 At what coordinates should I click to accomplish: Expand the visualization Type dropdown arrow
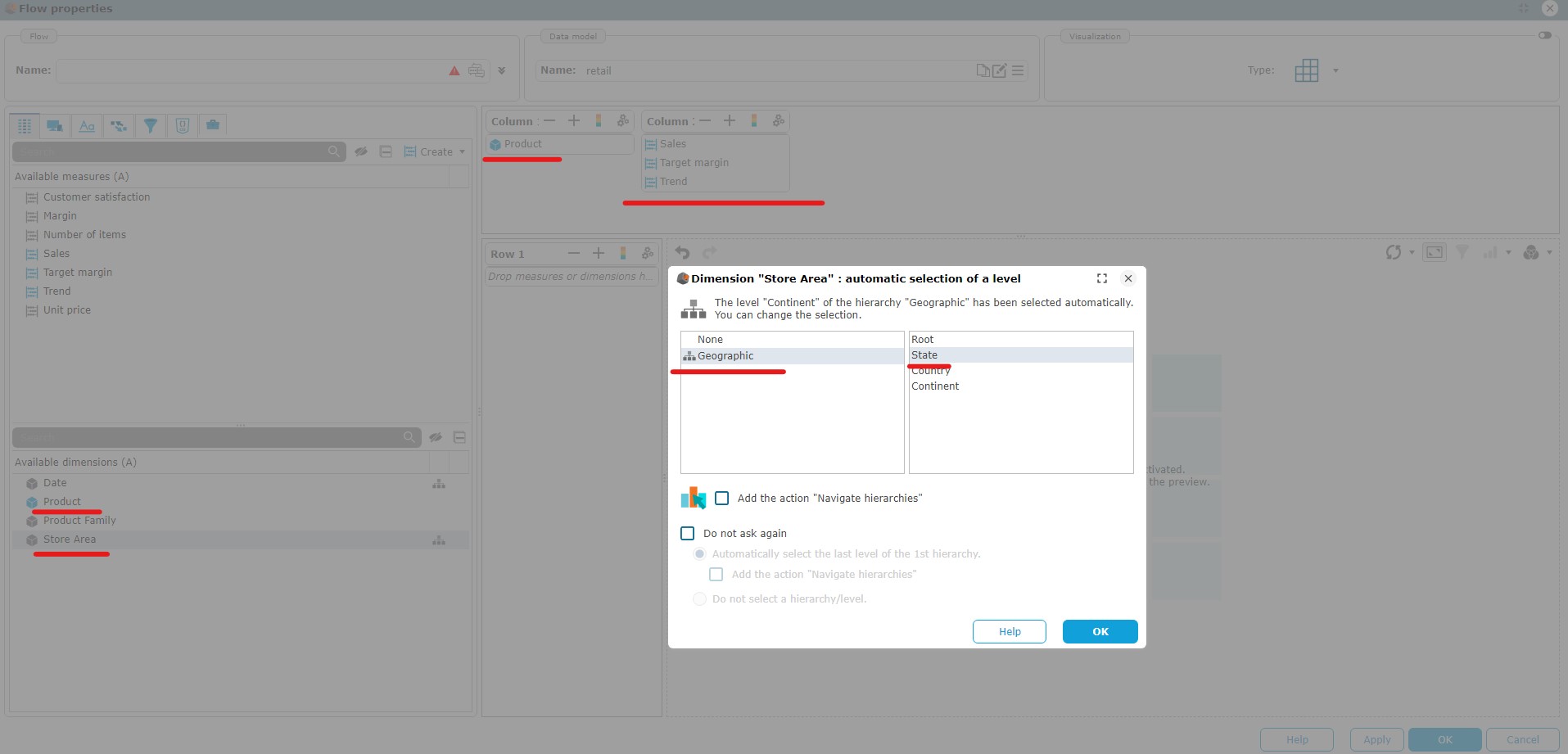pyautogui.click(x=1335, y=70)
